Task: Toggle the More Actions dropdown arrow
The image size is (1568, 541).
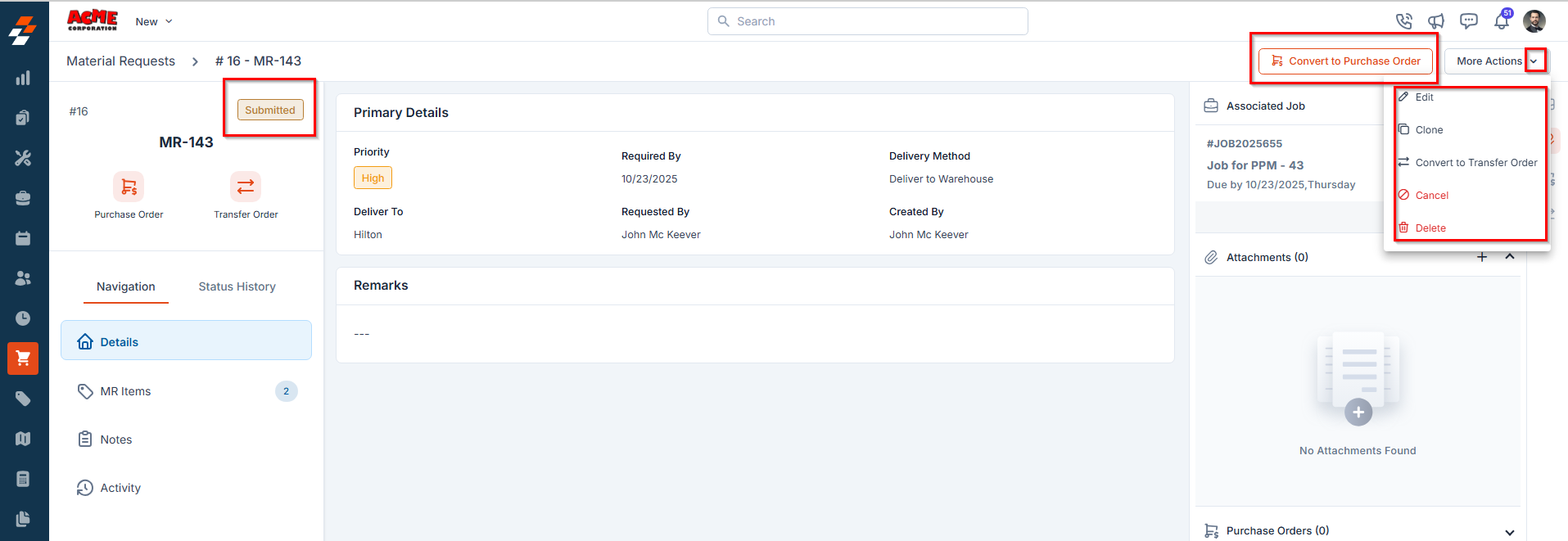Action: (1534, 61)
